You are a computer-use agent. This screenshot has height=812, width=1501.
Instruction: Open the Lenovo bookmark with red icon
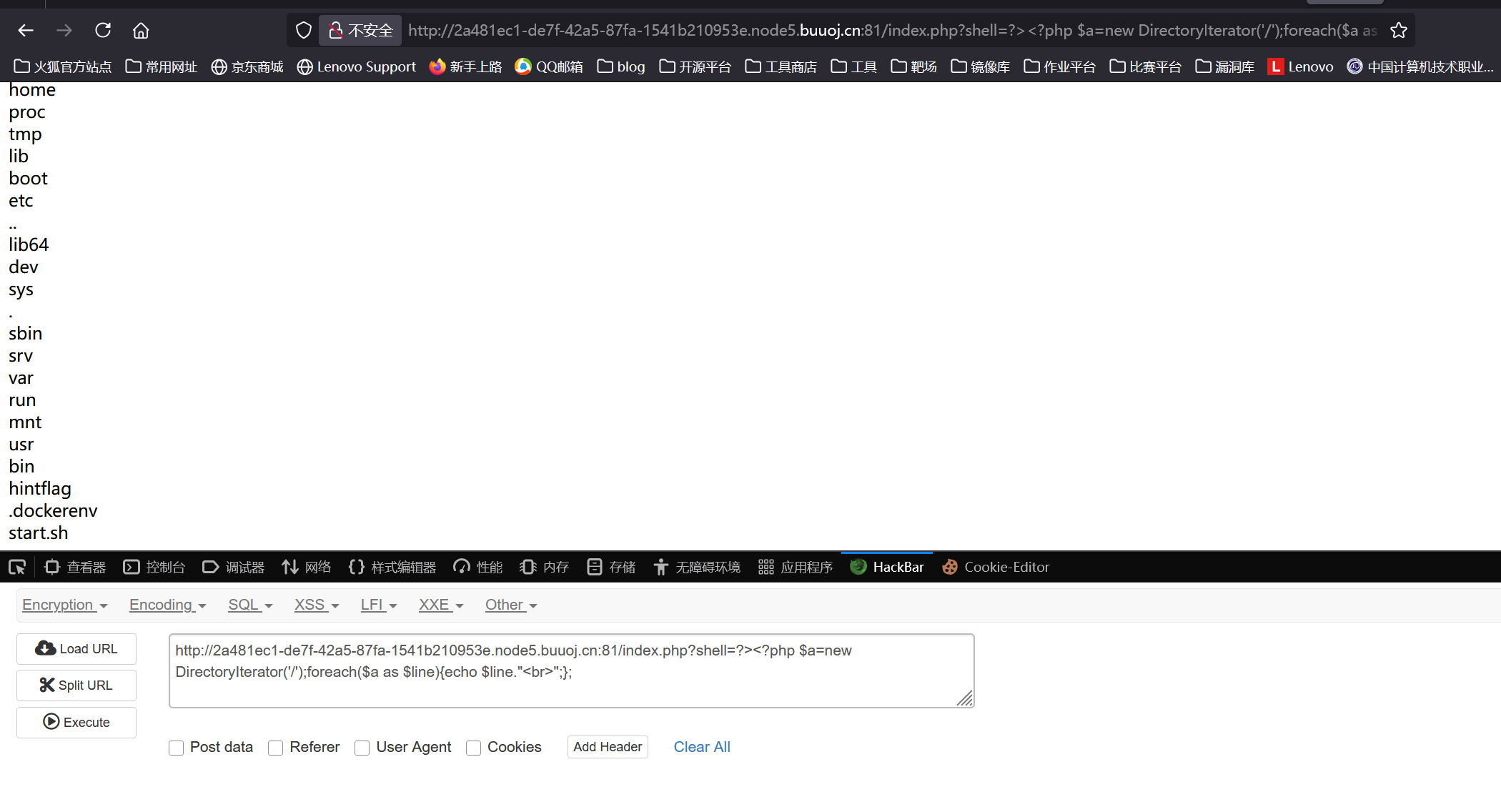coord(1301,66)
